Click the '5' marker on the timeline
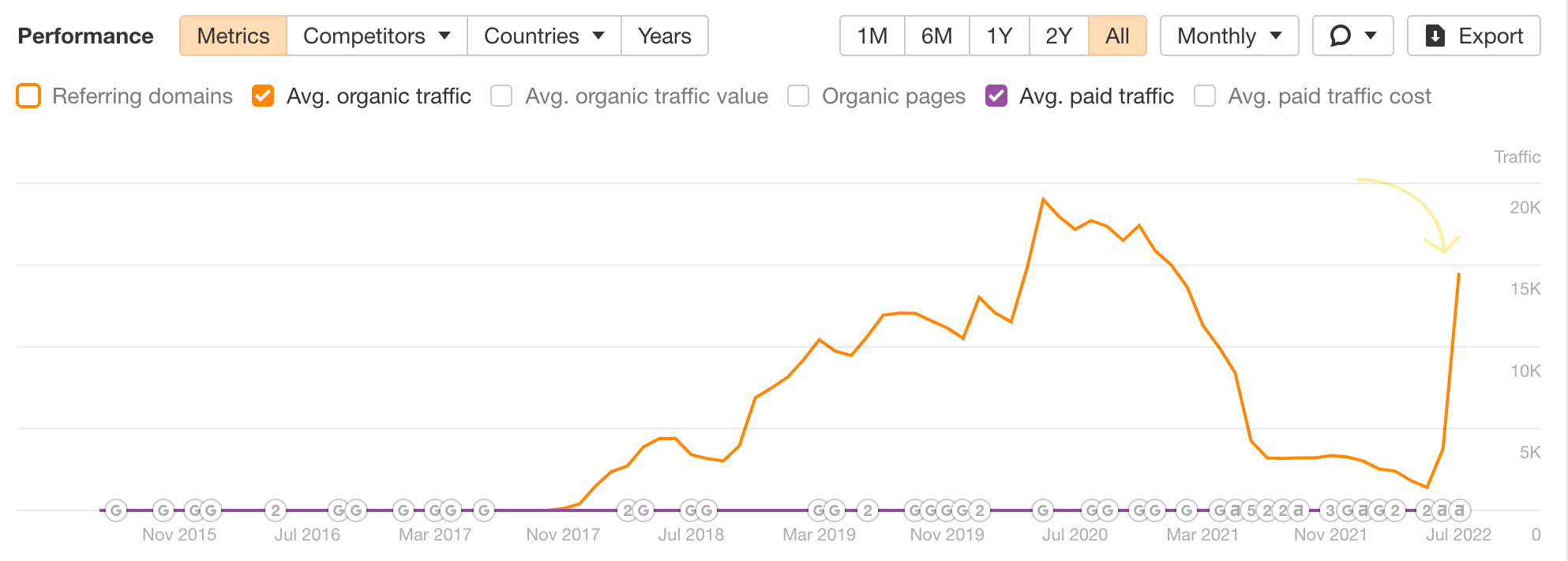Viewport: 1568px width, 561px height. [1251, 510]
